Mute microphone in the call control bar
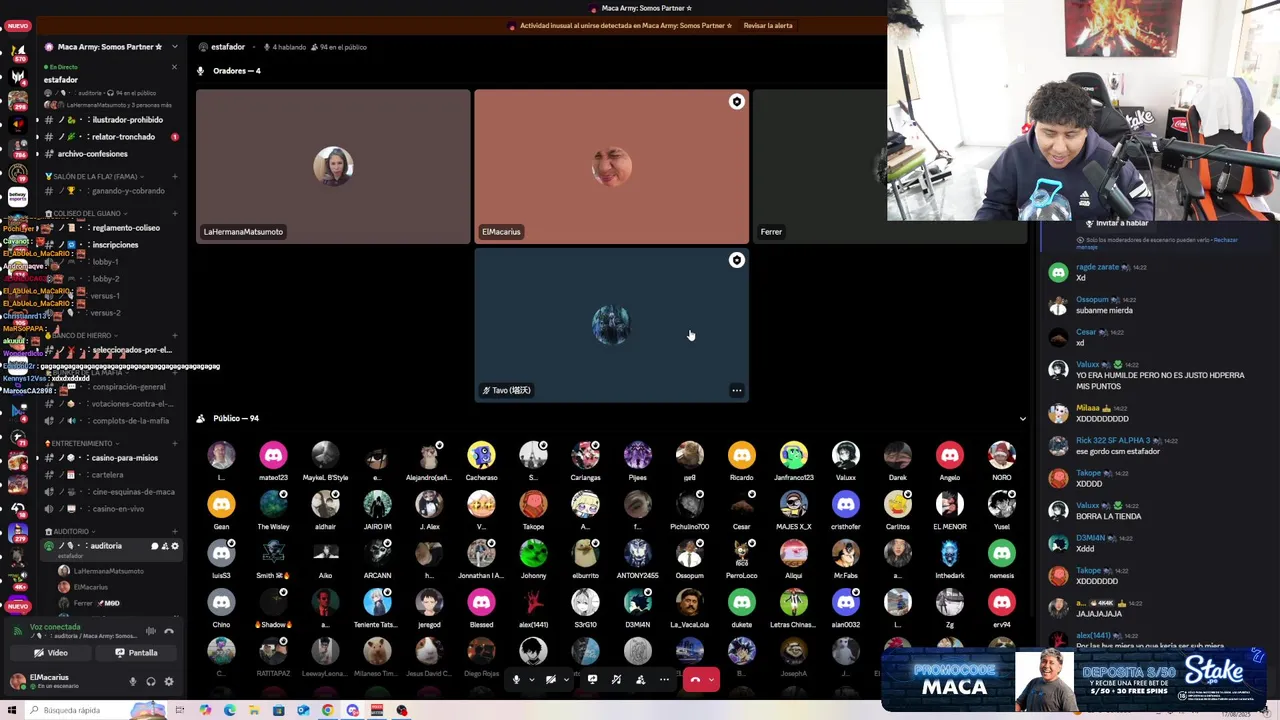This screenshot has height=720, width=1280. tap(516, 680)
